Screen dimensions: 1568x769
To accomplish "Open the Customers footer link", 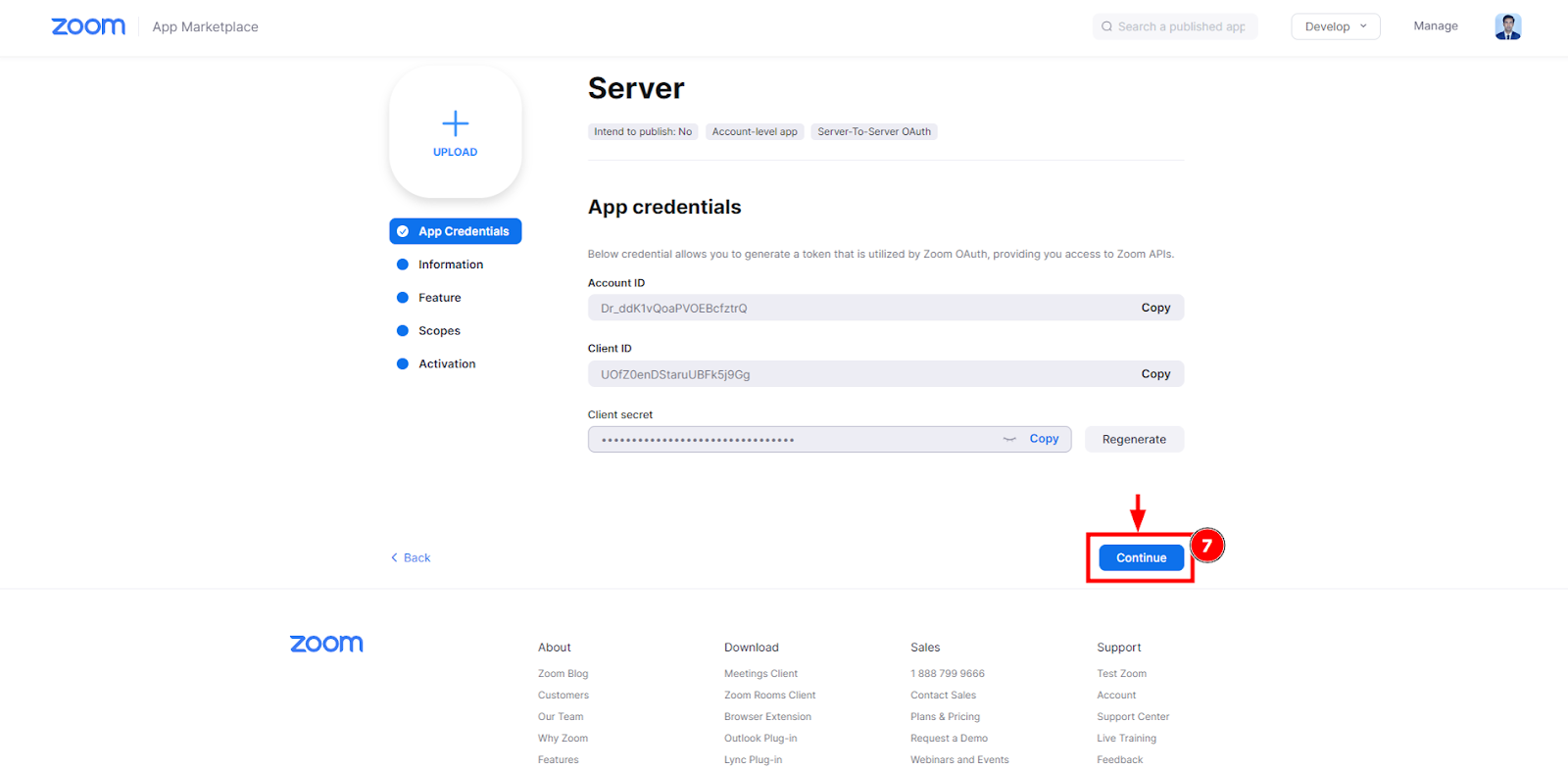I will [563, 696].
